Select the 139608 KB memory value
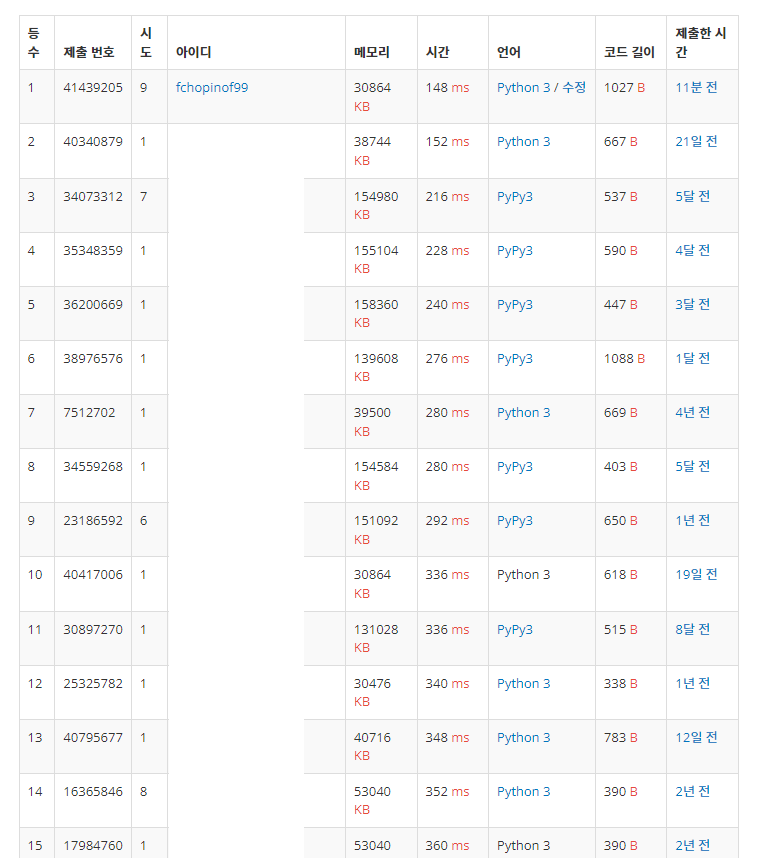This screenshot has width=777, height=858. click(x=376, y=368)
